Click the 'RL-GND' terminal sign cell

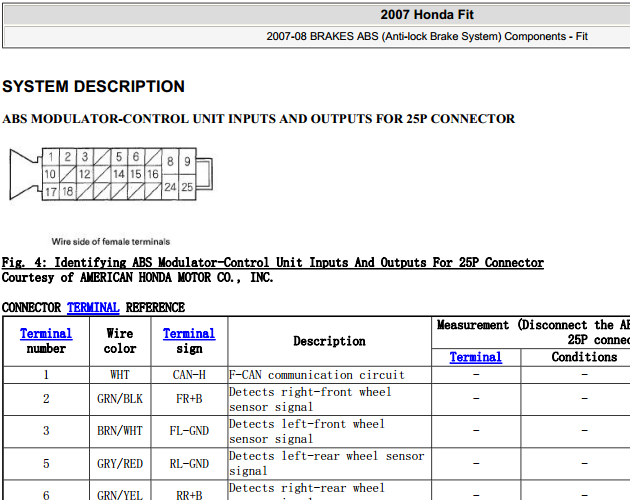189,463
